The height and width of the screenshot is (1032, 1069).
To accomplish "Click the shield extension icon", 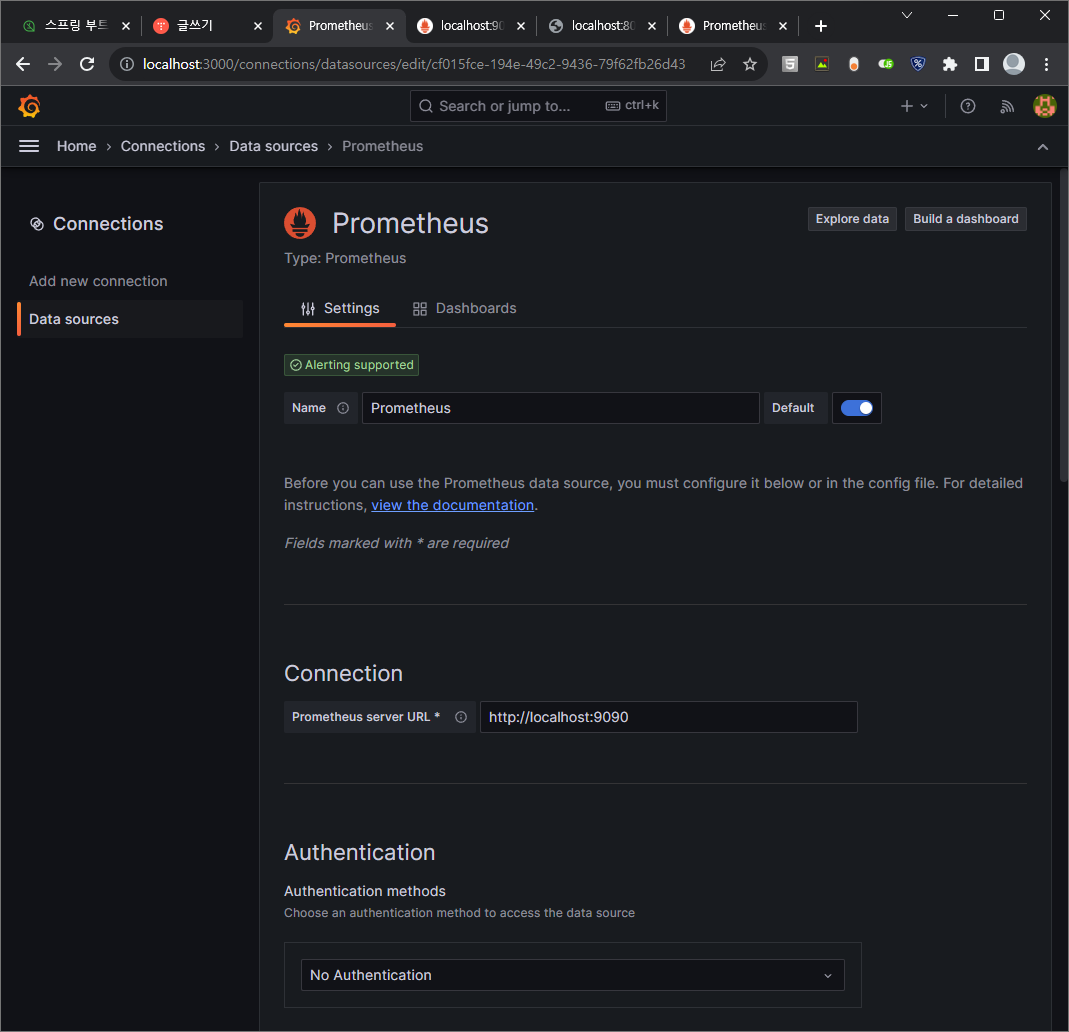I will coord(918,64).
